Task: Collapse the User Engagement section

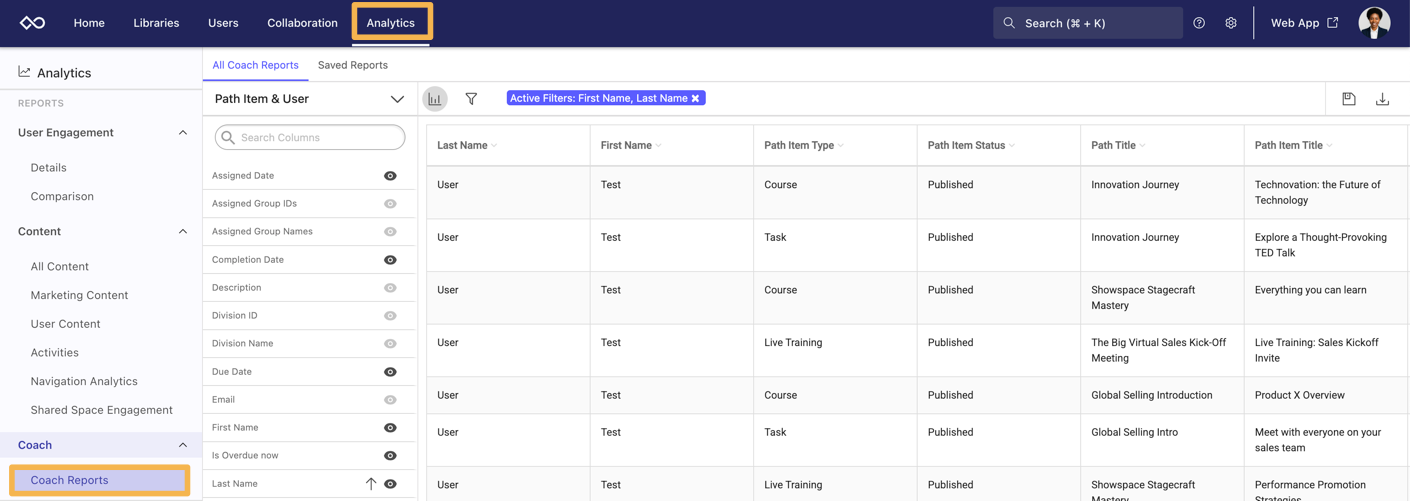Action: (182, 133)
